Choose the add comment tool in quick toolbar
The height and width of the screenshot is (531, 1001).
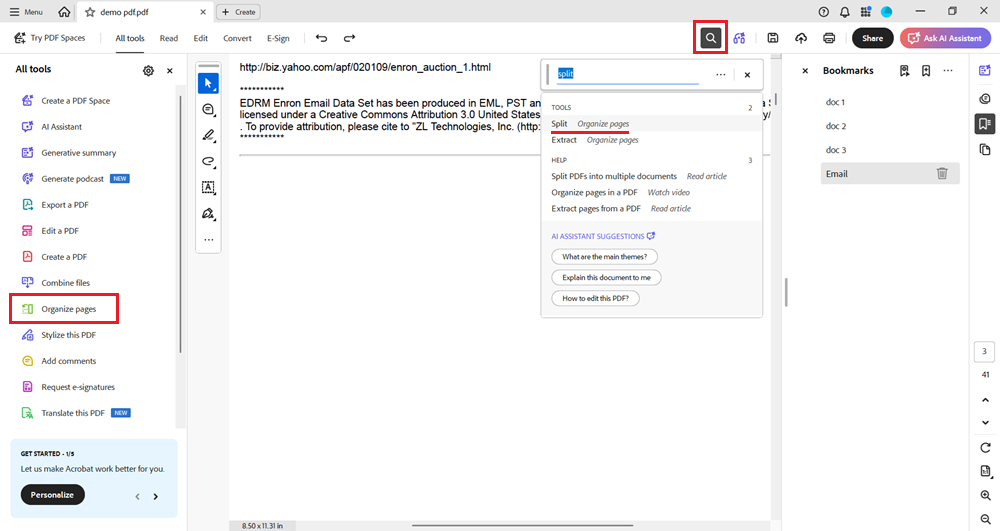208,110
